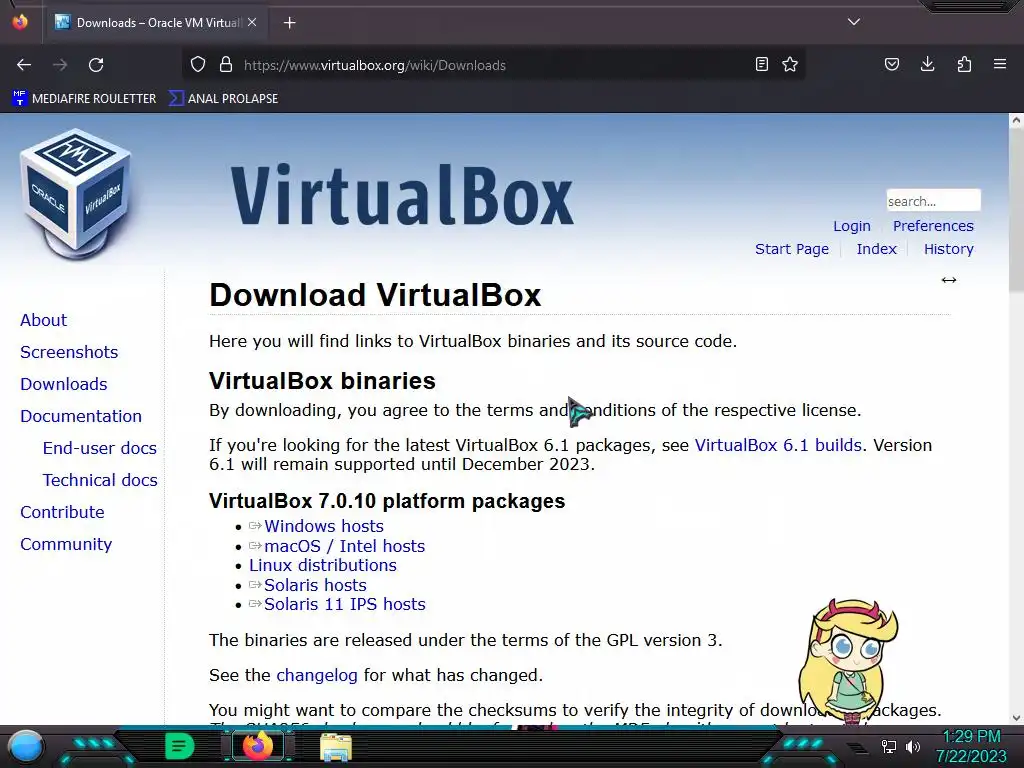Select the Downloads – Oracle VM VirtualBox tab
This screenshot has width=1024, height=768.
point(156,22)
